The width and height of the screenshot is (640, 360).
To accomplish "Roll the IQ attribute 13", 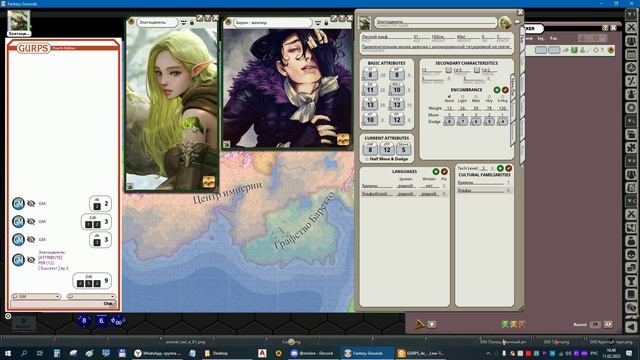I will [x=370, y=104].
